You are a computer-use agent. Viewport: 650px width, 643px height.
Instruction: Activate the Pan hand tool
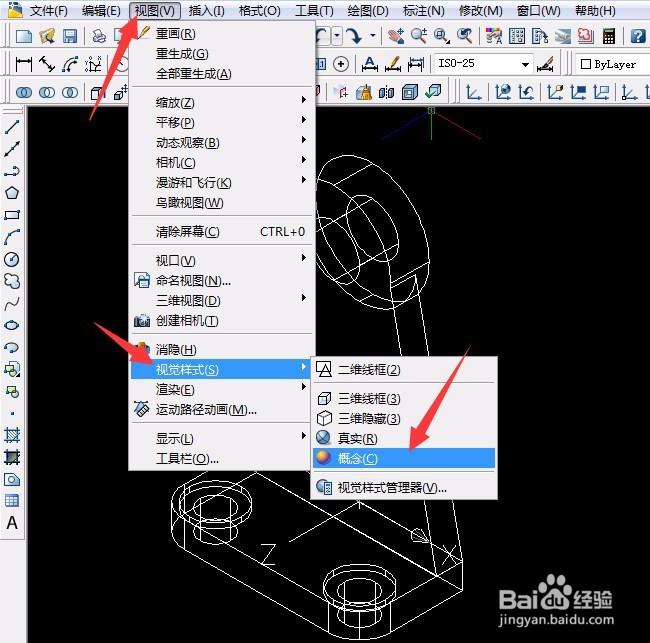pyautogui.click(x=396, y=36)
